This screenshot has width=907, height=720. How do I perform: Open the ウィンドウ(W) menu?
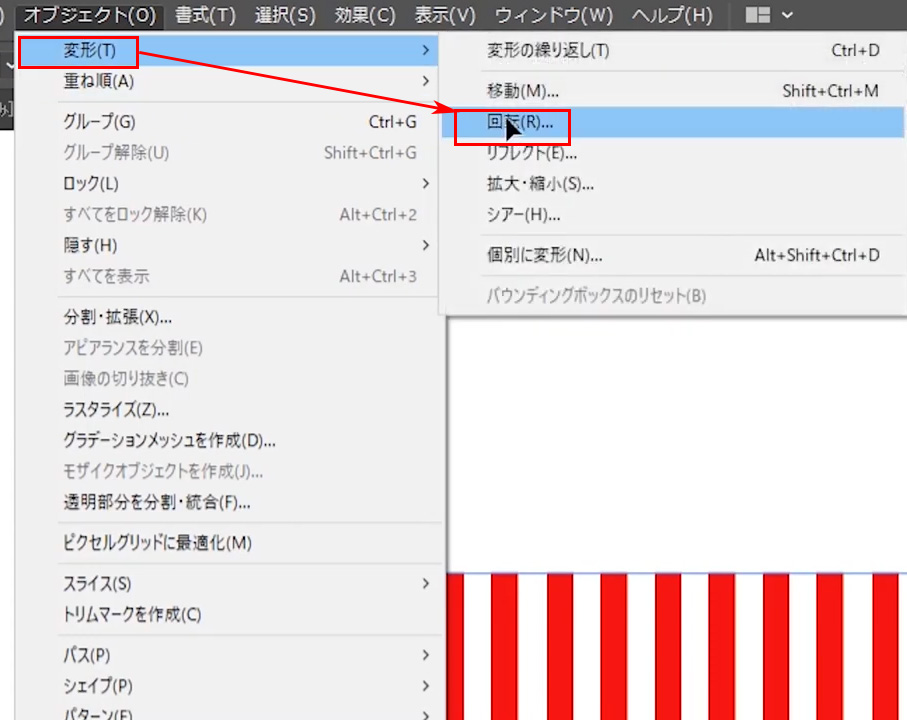point(554,15)
